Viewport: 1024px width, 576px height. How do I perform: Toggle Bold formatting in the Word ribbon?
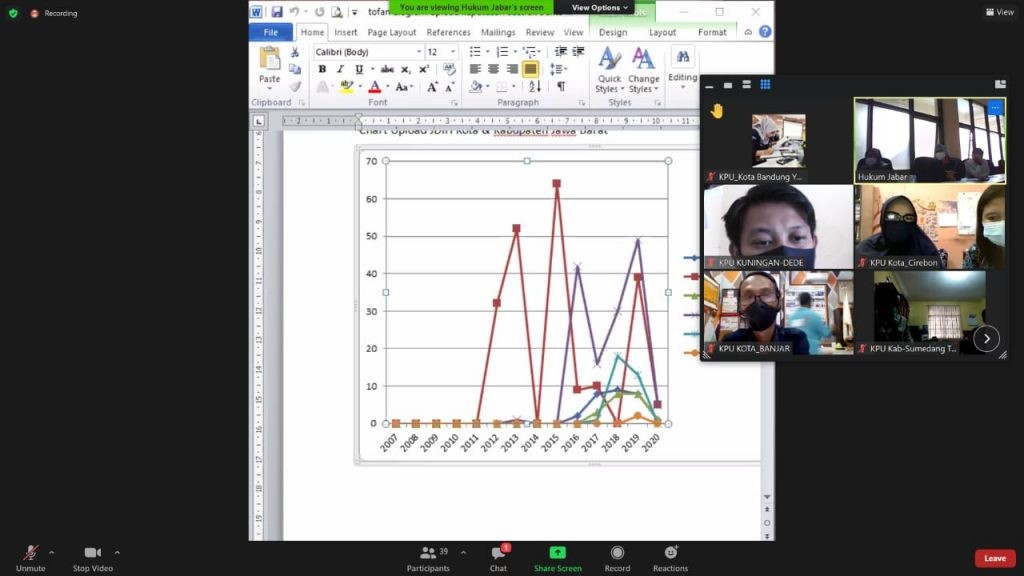click(x=322, y=69)
